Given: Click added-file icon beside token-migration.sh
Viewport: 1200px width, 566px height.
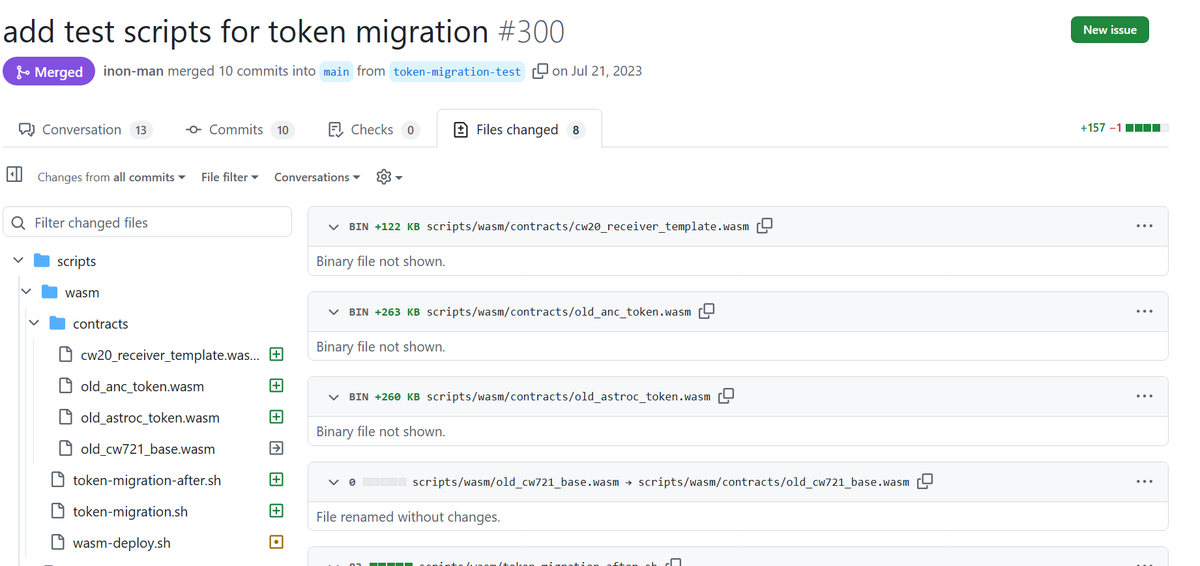Looking at the screenshot, I should 277,511.
